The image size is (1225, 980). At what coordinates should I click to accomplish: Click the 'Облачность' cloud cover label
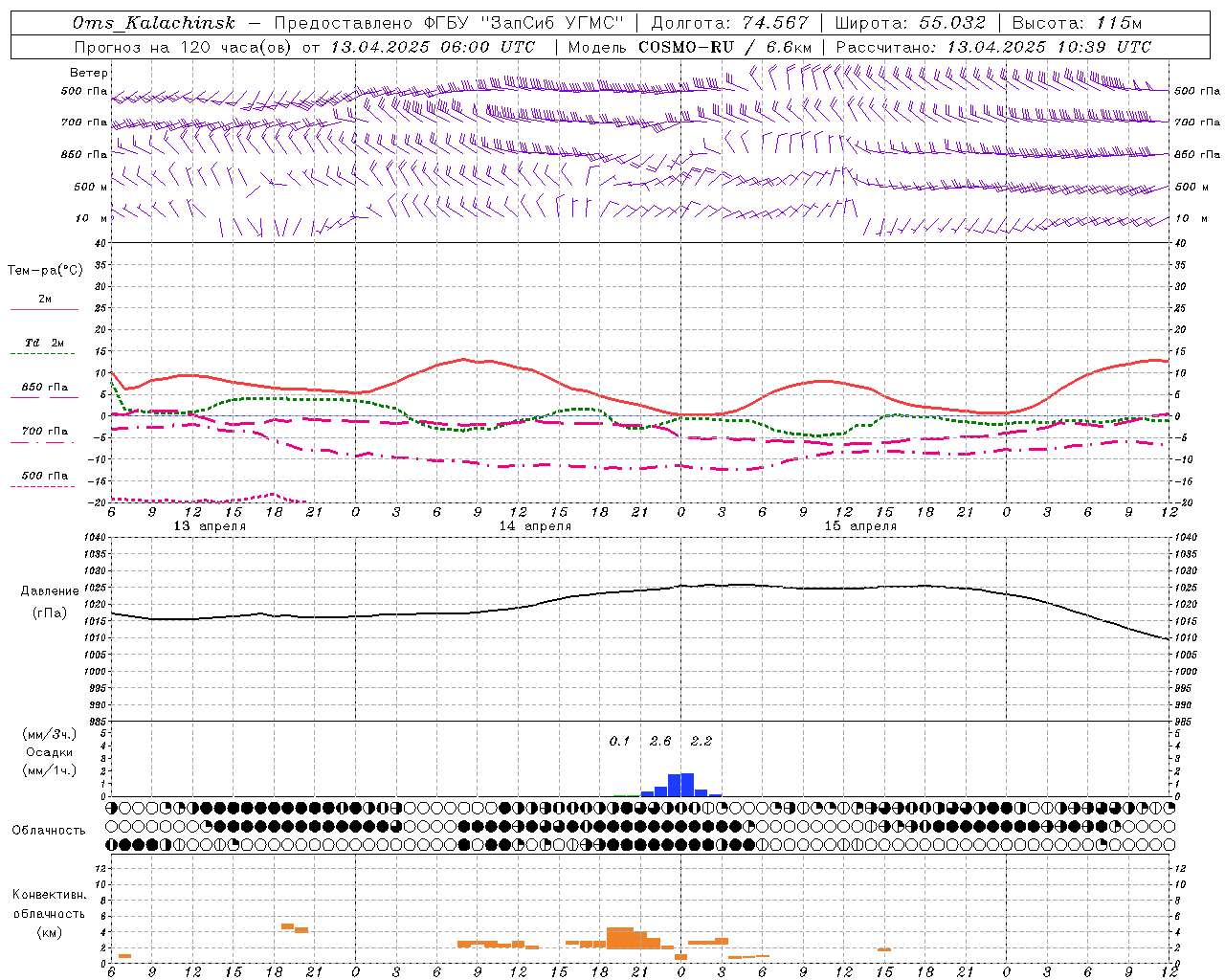click(48, 831)
